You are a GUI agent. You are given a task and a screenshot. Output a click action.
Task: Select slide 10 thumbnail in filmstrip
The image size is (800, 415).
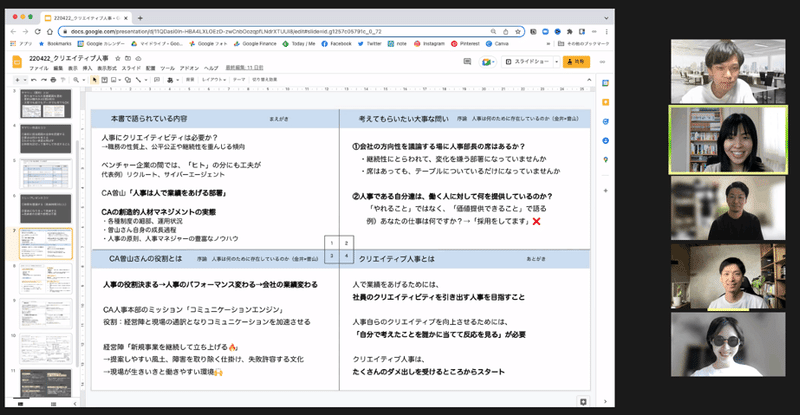(46, 348)
